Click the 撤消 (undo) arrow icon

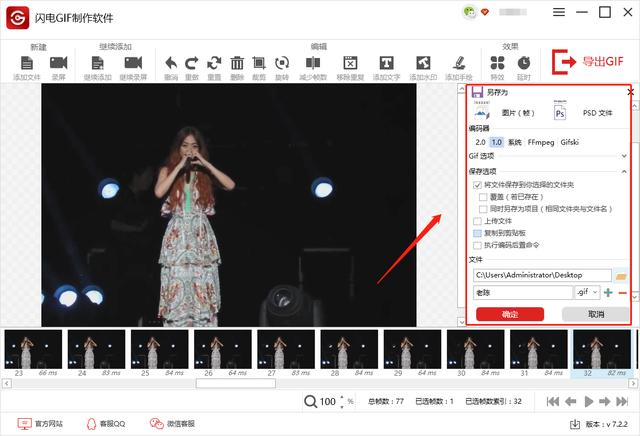[170, 64]
